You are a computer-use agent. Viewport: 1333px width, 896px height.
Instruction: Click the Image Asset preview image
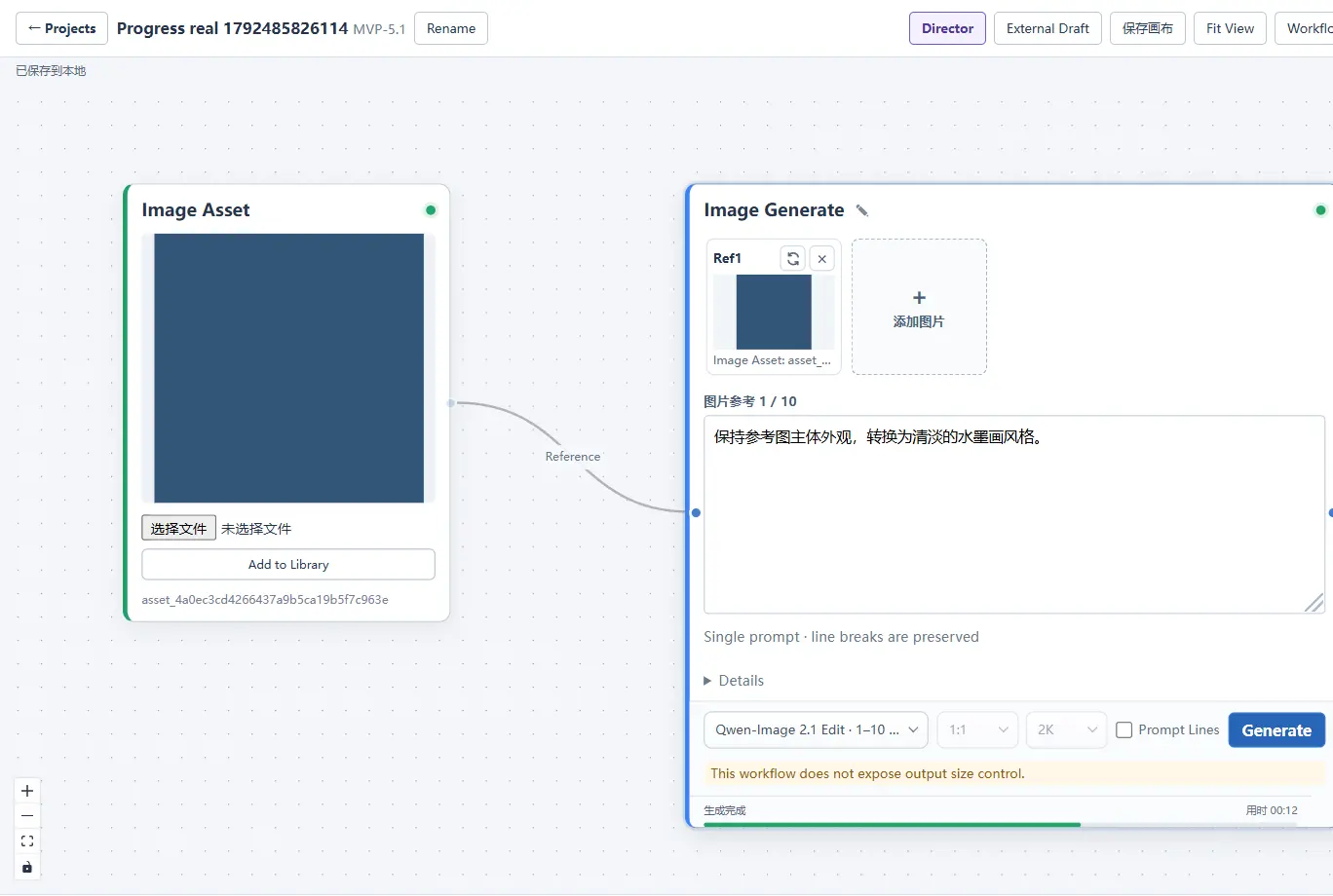click(288, 368)
